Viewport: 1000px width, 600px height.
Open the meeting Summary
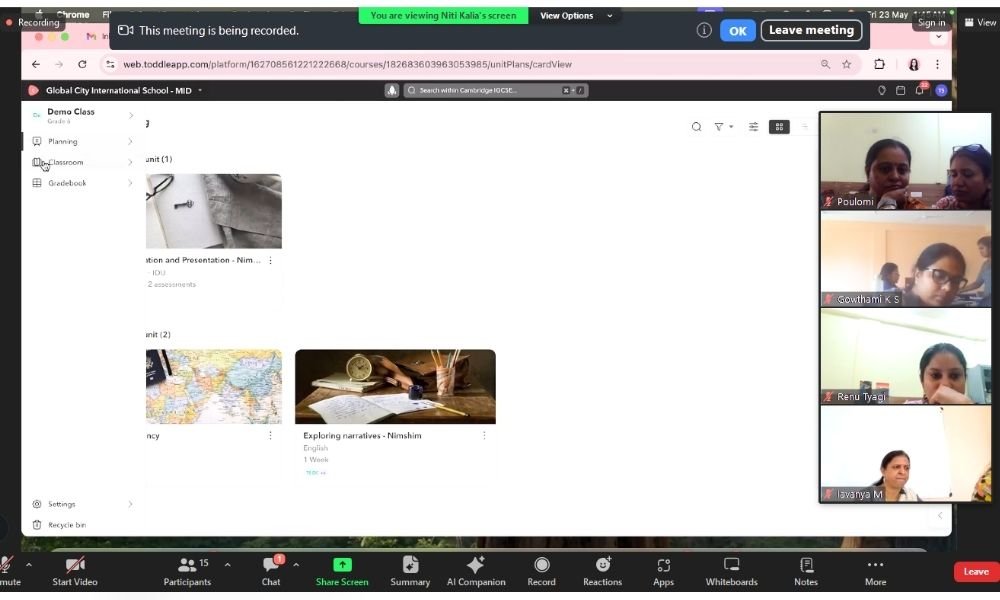(x=410, y=571)
